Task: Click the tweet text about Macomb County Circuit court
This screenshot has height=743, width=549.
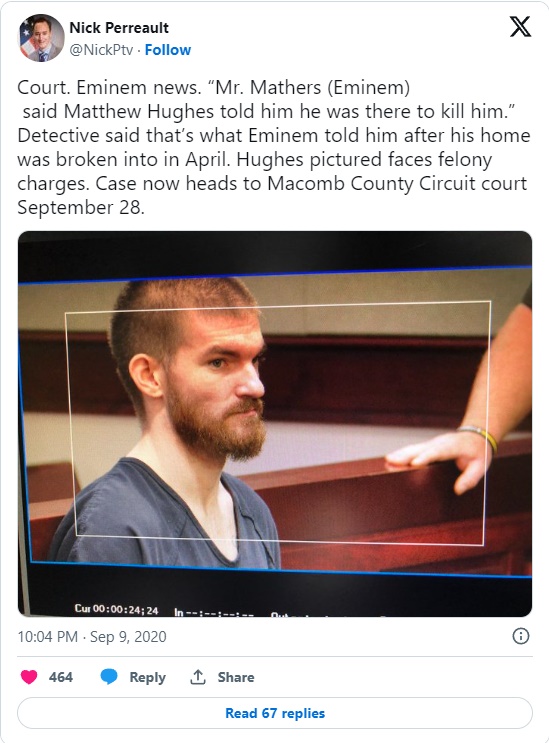Action: pos(272,183)
